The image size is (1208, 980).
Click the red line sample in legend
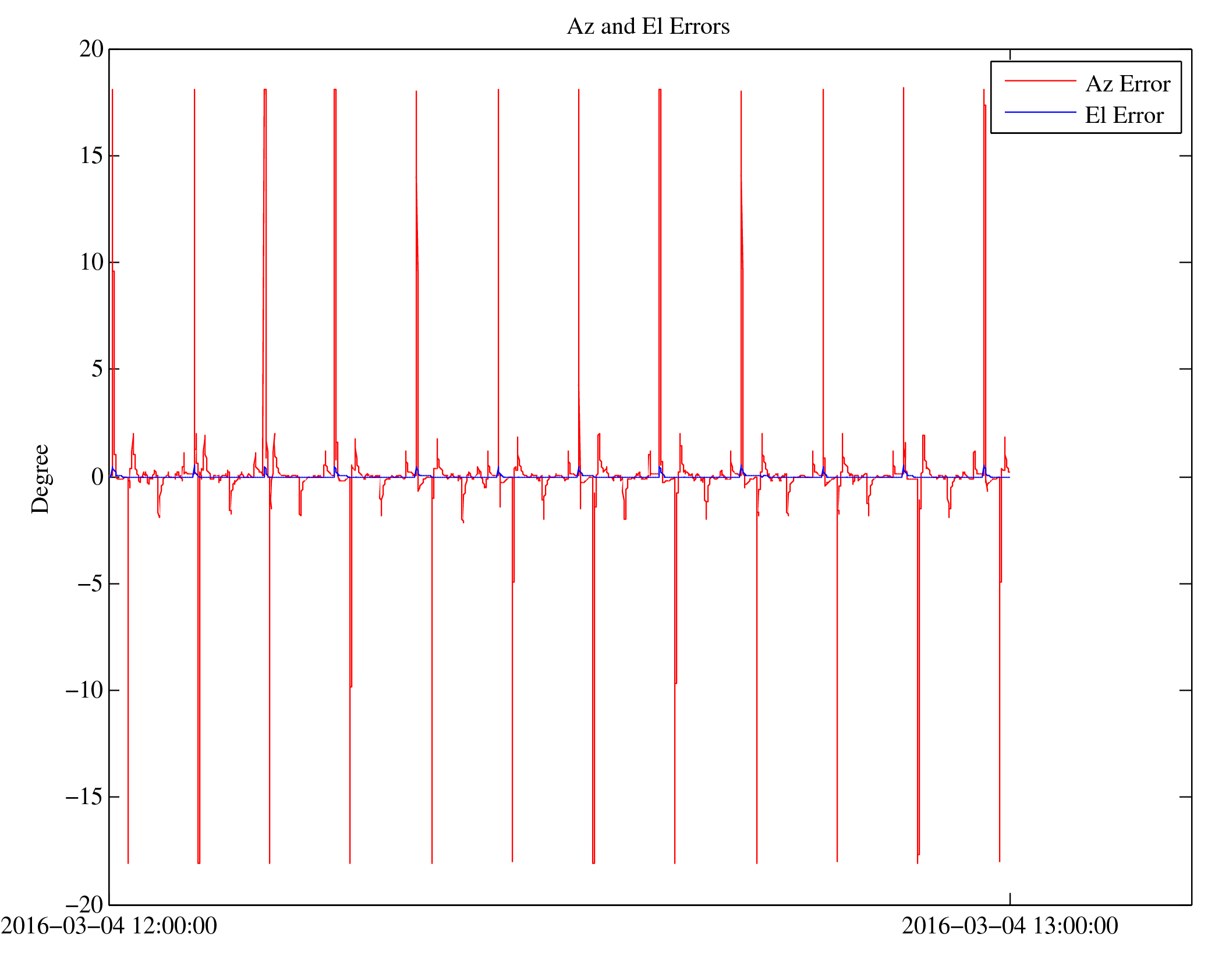tap(1040, 81)
